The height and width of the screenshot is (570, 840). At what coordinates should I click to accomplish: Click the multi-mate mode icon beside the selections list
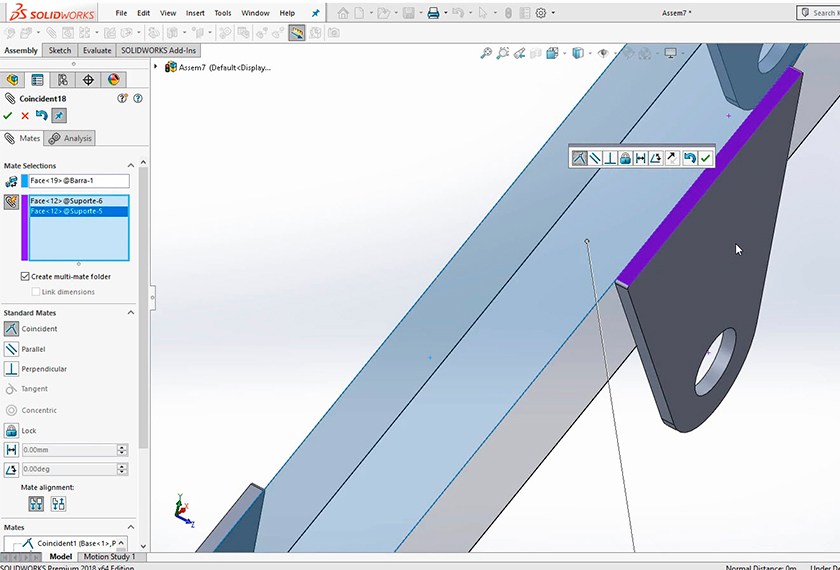click(x=12, y=202)
